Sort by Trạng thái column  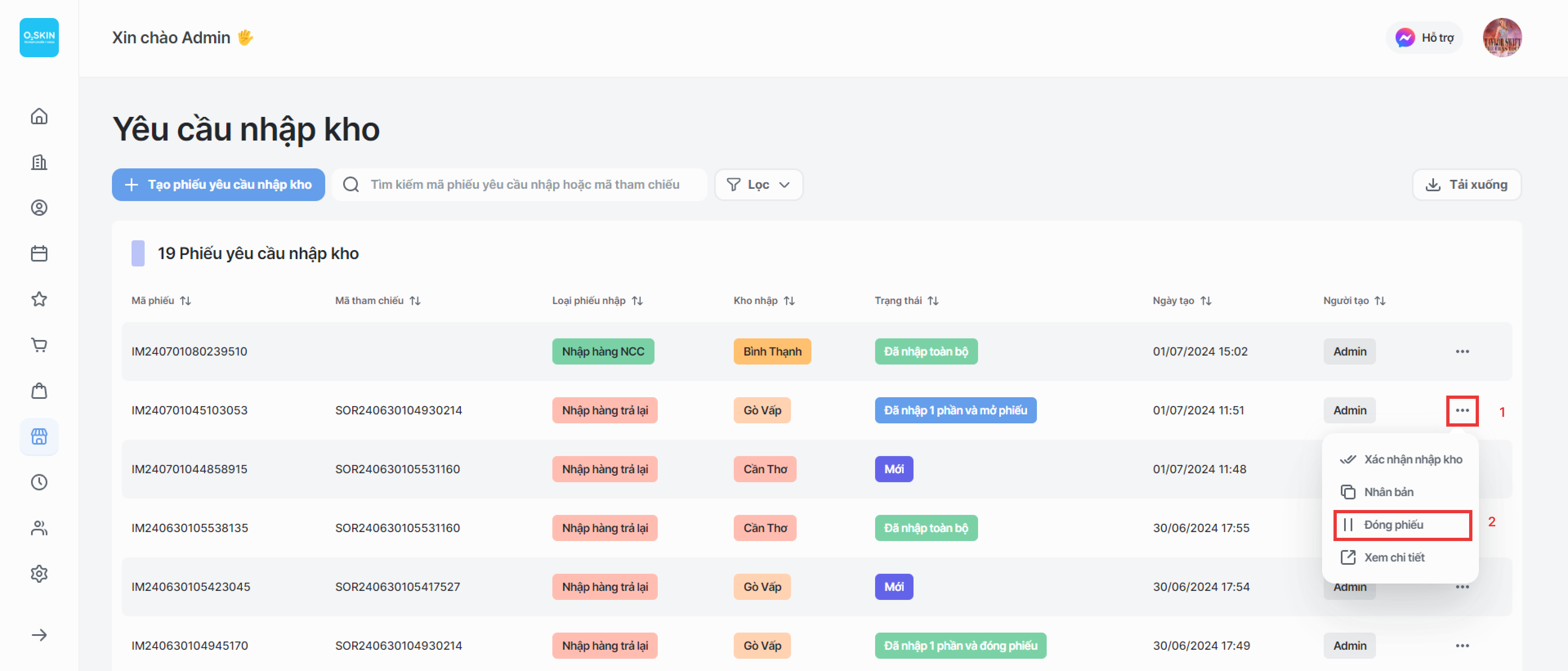point(933,301)
